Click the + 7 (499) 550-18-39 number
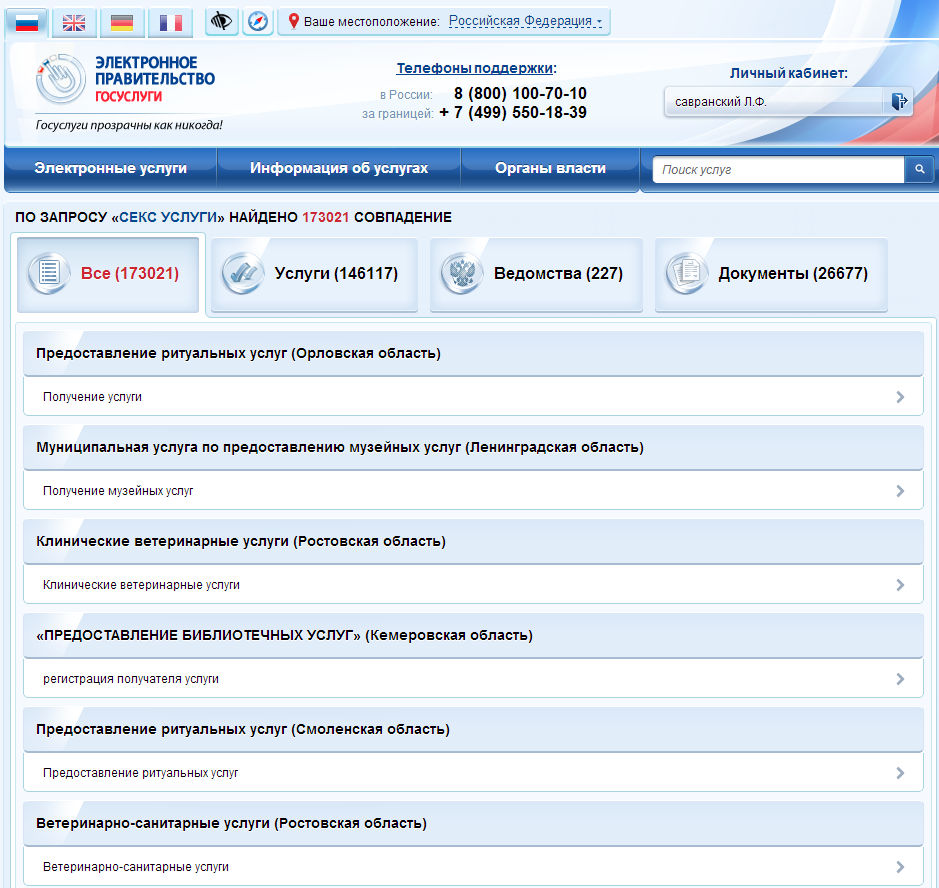This screenshot has width=939, height=888. click(x=513, y=113)
